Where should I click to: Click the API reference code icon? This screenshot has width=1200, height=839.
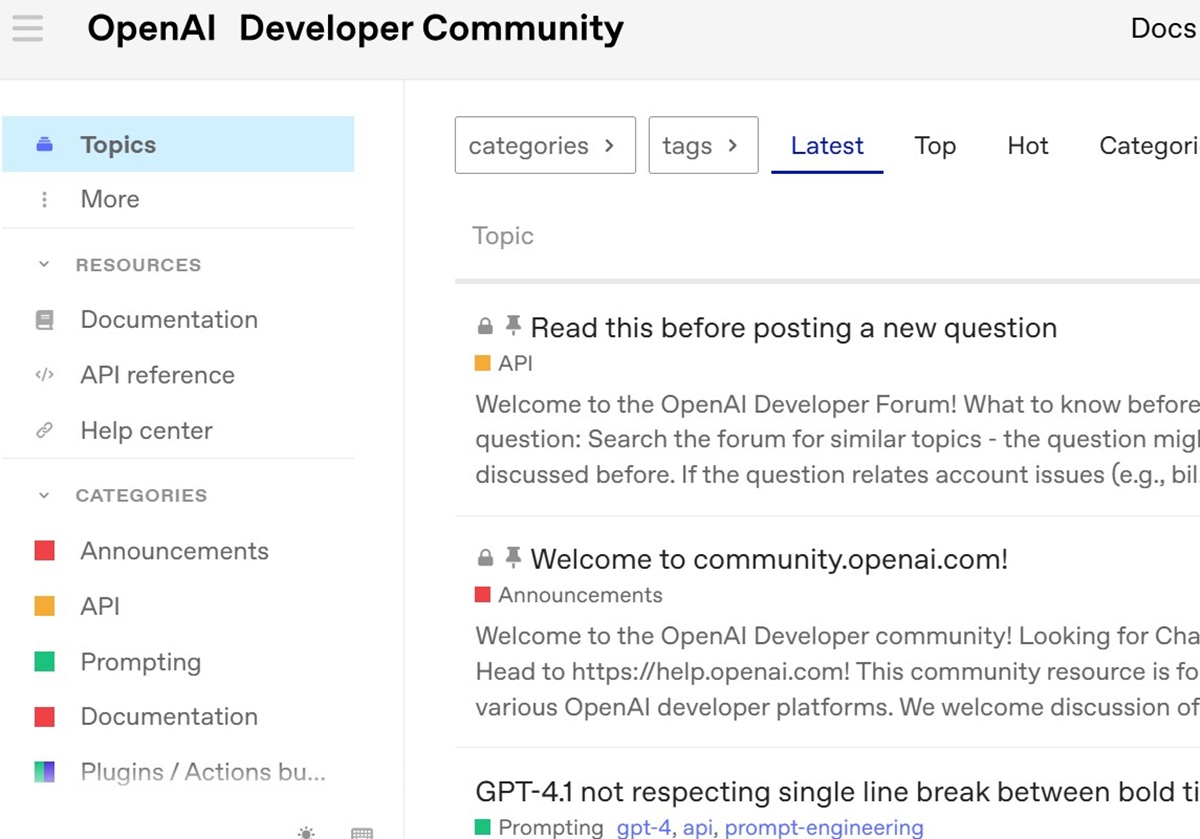tap(44, 376)
